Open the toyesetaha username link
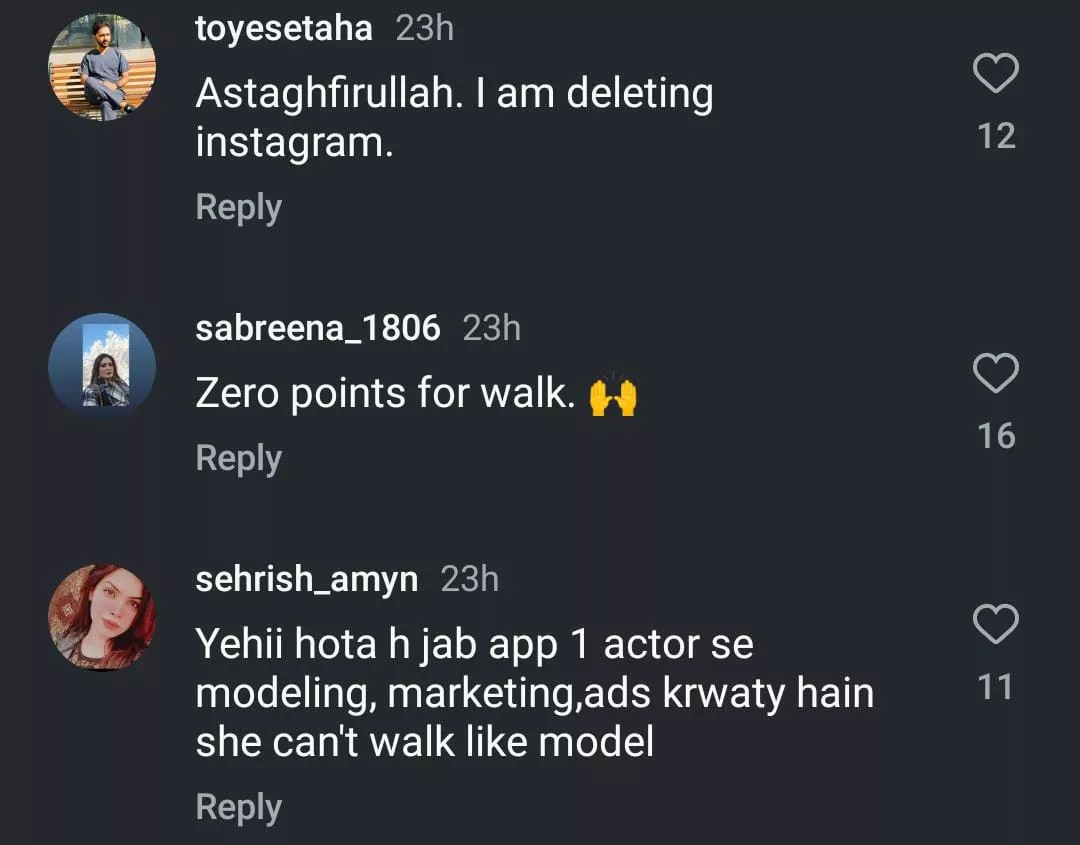The height and width of the screenshot is (845, 1080). (284, 29)
